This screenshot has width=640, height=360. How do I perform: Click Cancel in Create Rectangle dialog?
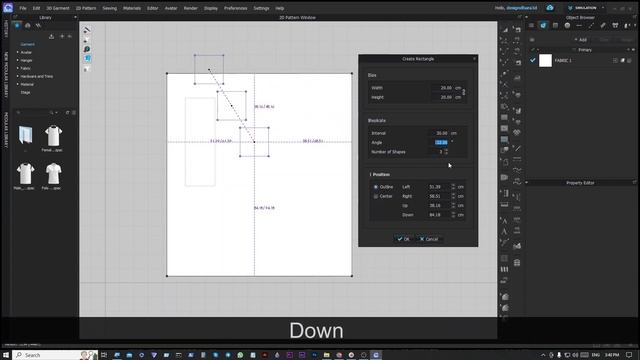pyautogui.click(x=429, y=239)
